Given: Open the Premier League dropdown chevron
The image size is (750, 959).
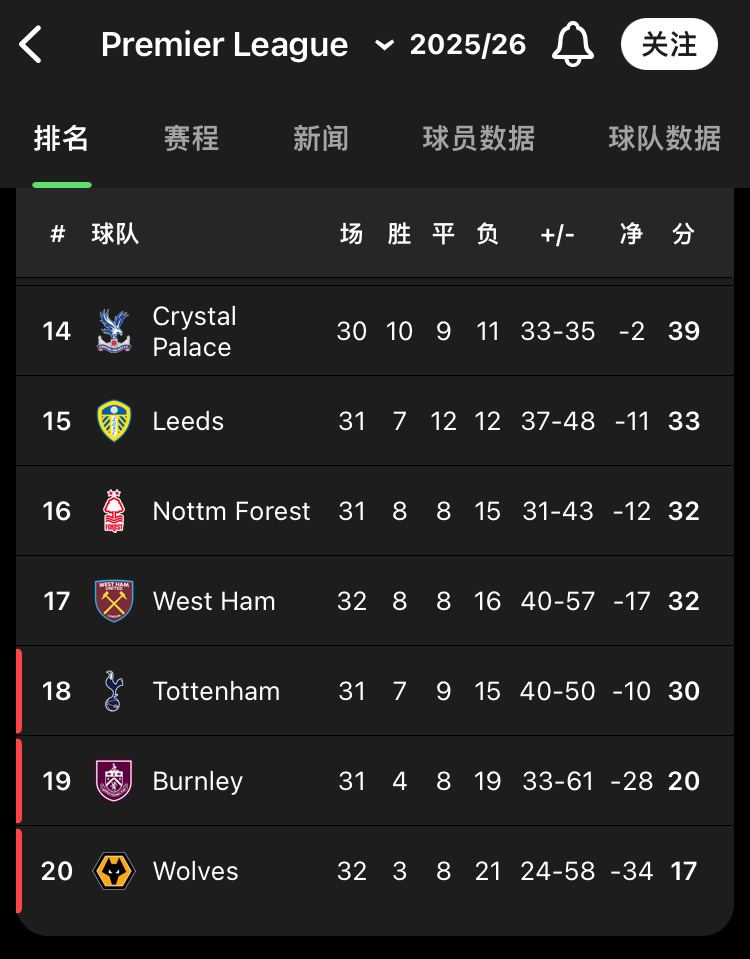Looking at the screenshot, I should coord(384,46).
